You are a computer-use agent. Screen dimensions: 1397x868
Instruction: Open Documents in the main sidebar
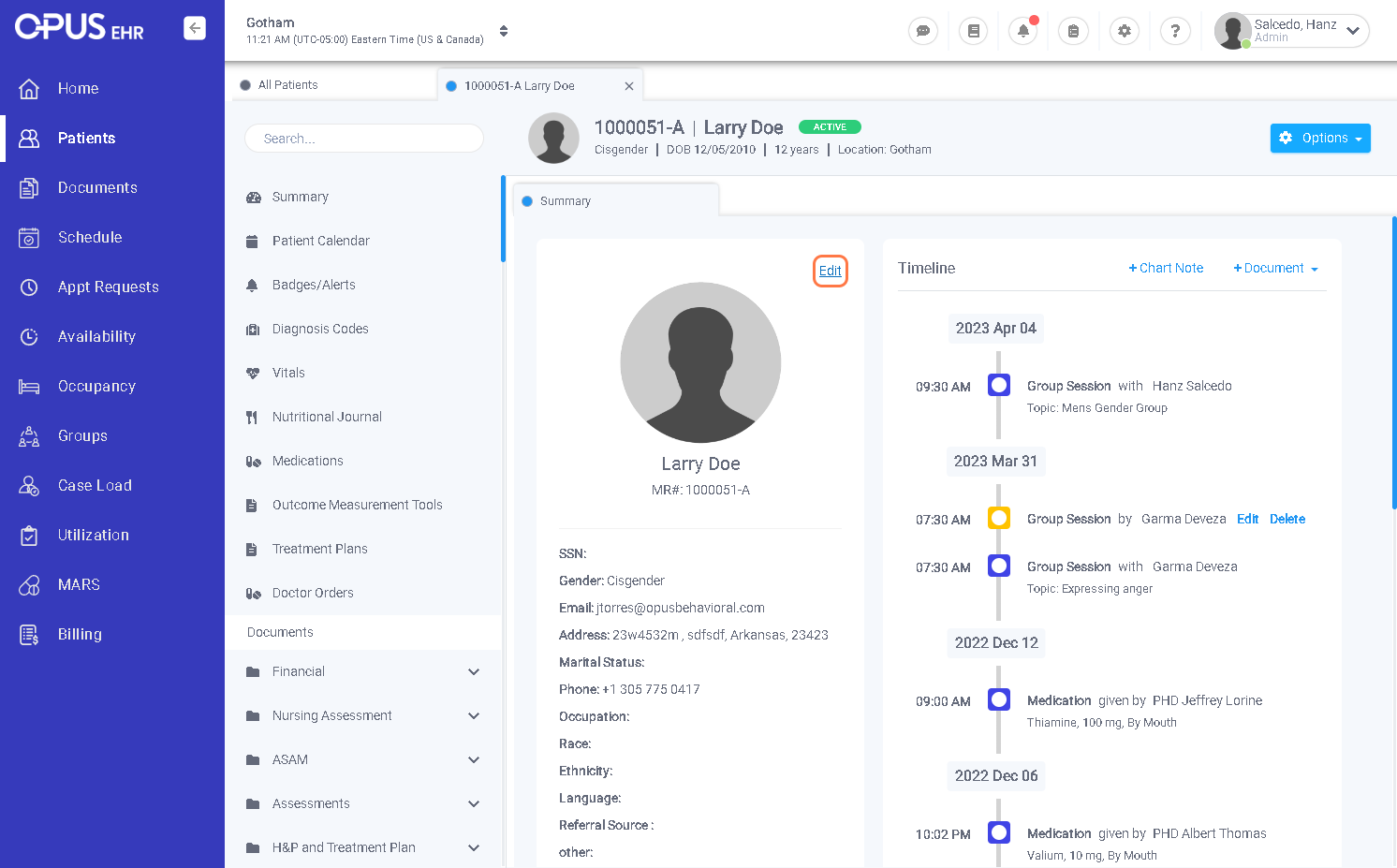(x=97, y=187)
